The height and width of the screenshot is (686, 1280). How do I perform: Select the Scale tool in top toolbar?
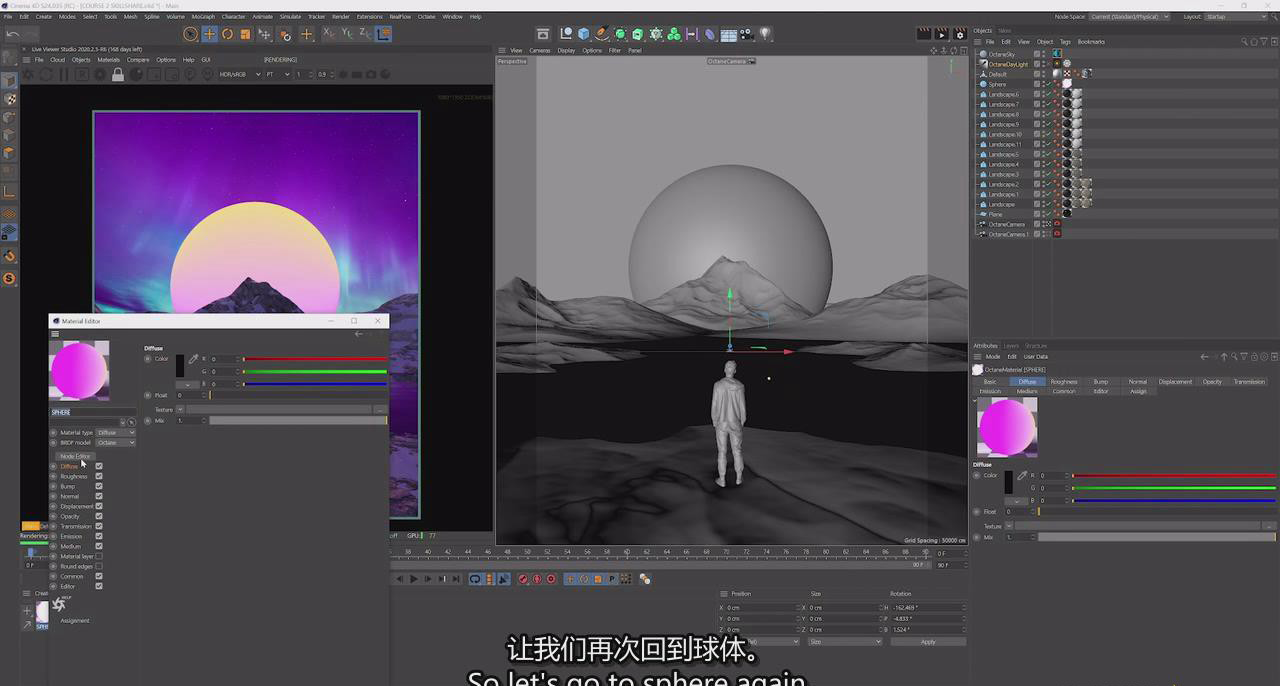pos(245,34)
